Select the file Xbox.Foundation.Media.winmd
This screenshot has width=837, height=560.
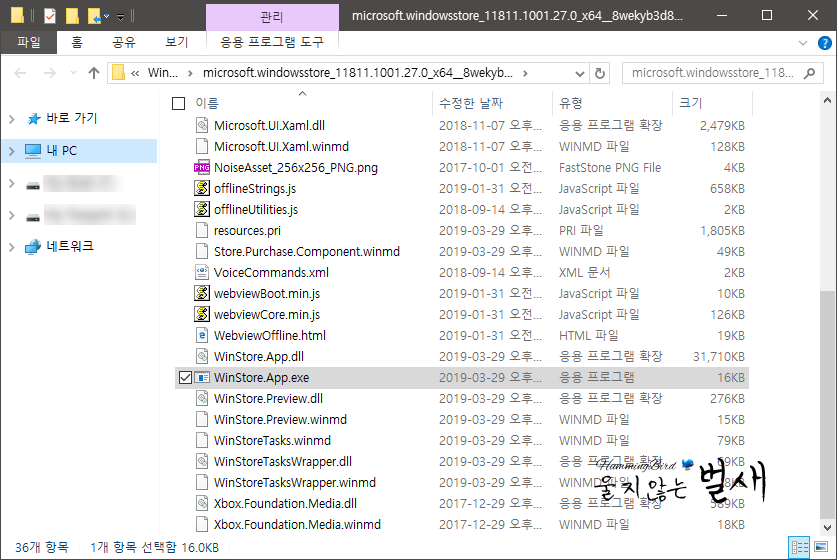(297, 525)
